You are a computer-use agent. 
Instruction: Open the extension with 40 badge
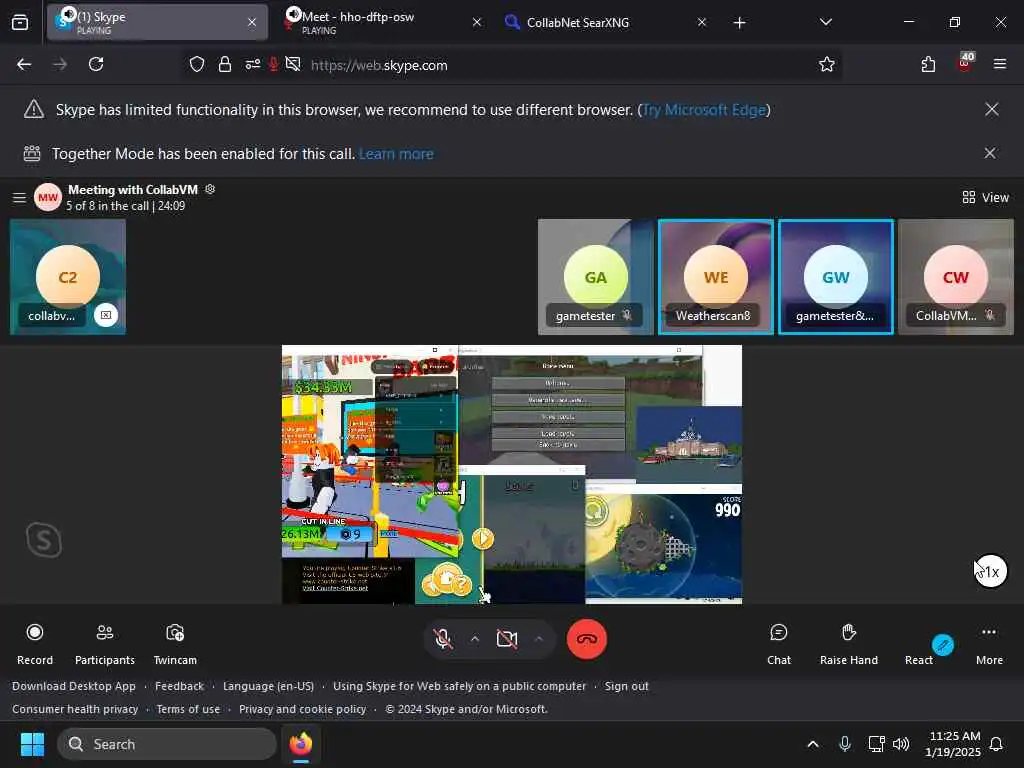[x=965, y=63]
